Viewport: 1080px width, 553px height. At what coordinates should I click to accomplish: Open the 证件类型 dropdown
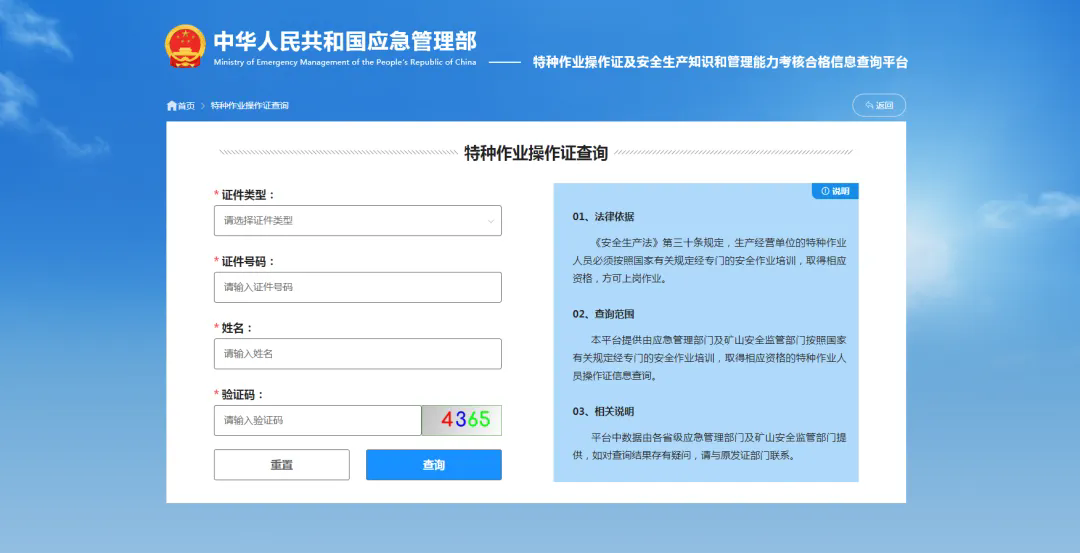tap(357, 220)
